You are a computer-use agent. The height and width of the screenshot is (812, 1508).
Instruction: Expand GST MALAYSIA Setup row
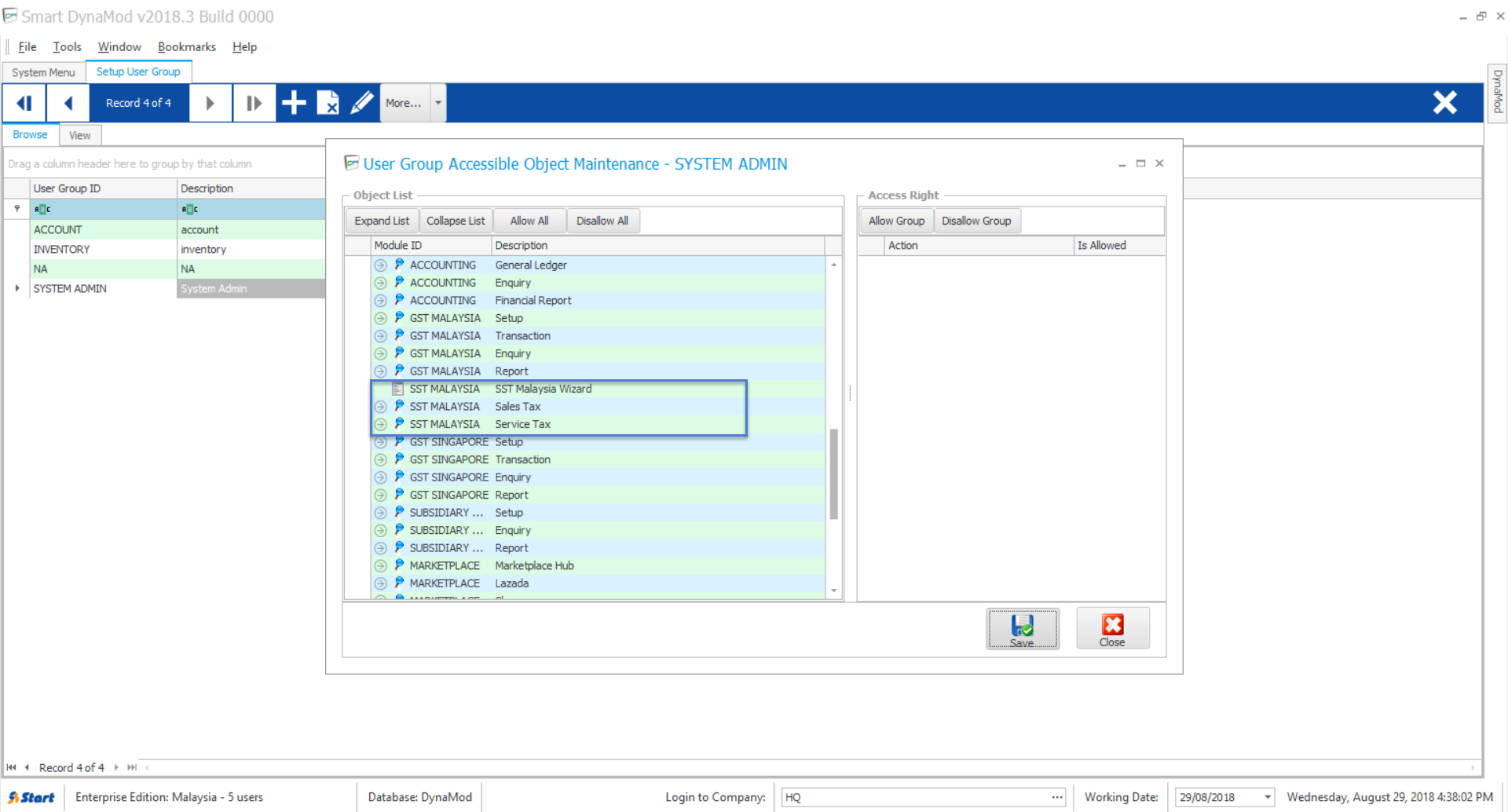pos(381,318)
